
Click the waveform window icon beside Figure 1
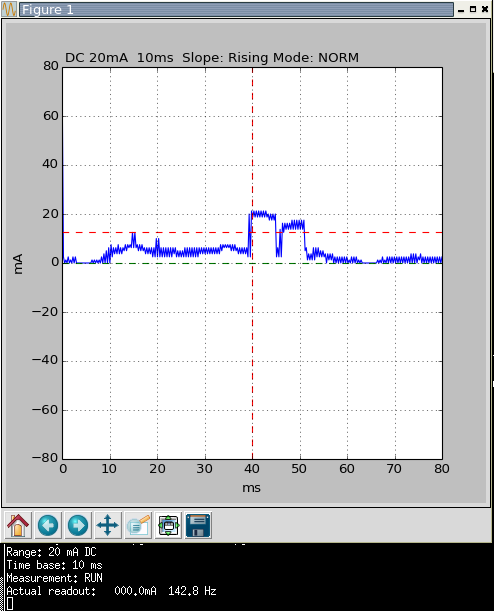pyautogui.click(x=9, y=9)
